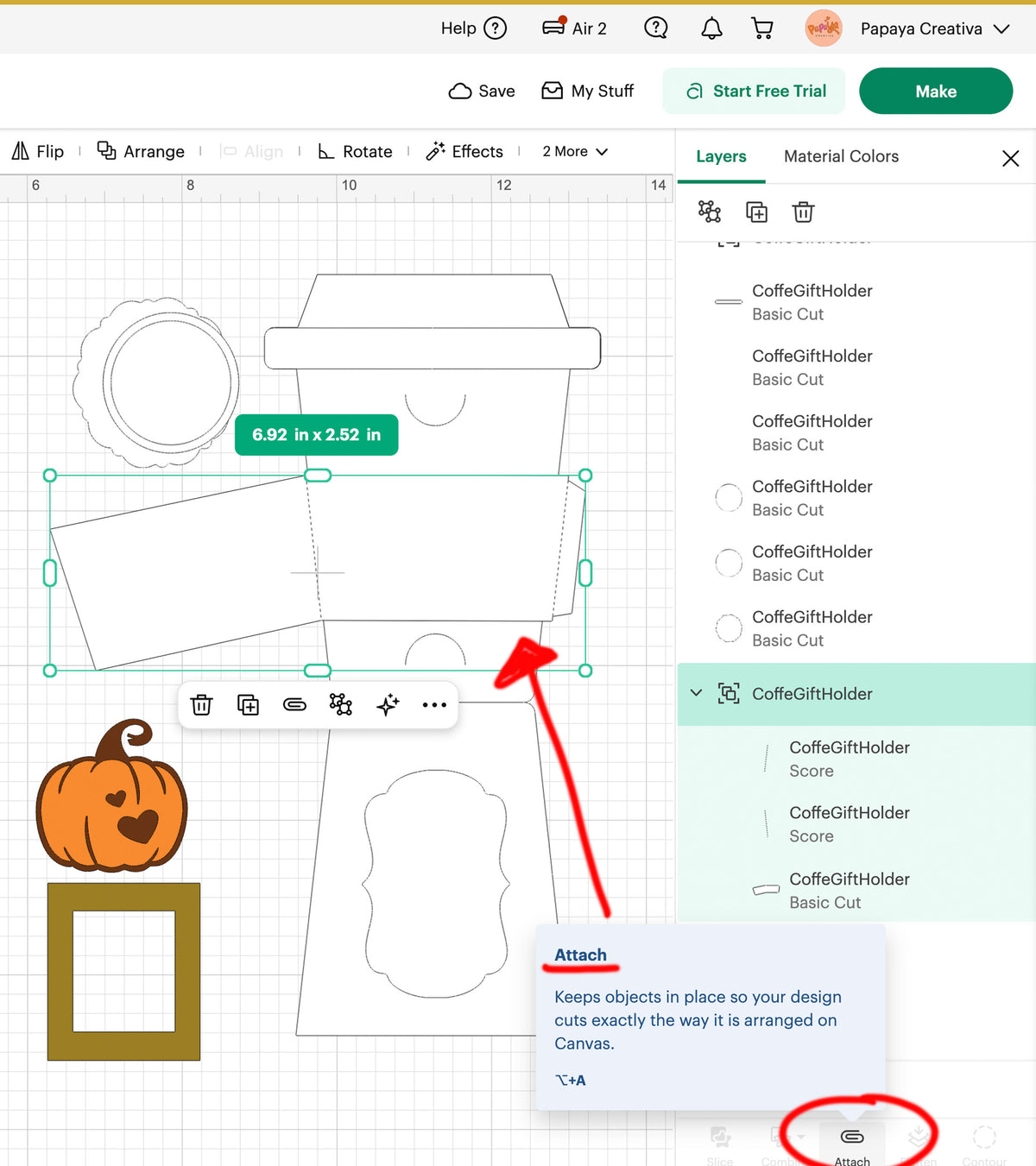Viewport: 1036px width, 1166px height.
Task: Click Start Free Trial button
Action: click(x=755, y=91)
